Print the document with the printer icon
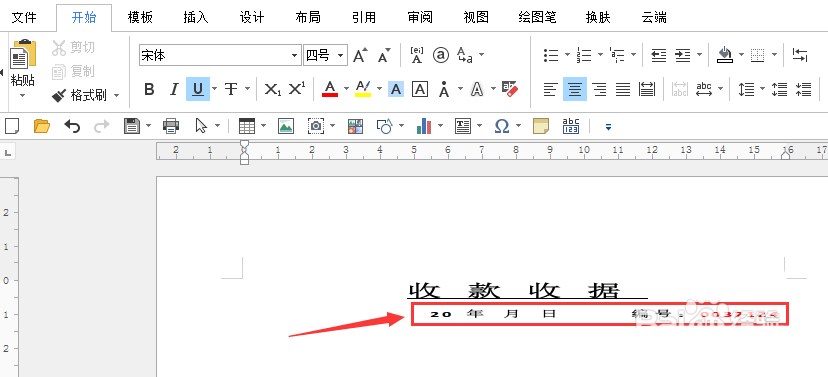Image resolution: width=828 pixels, height=377 pixels. [x=171, y=126]
